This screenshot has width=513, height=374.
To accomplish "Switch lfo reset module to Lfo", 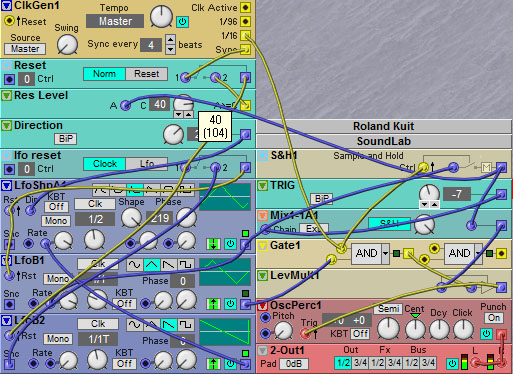I will (147, 164).
